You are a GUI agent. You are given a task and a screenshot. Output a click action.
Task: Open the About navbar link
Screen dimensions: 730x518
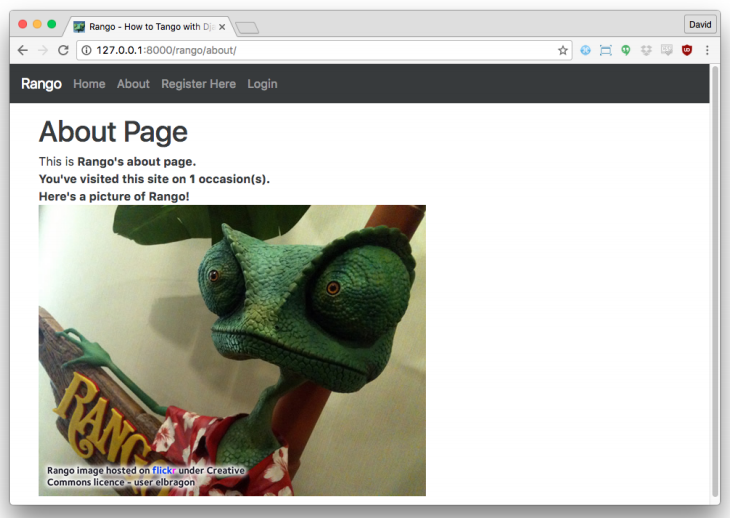[x=133, y=84]
